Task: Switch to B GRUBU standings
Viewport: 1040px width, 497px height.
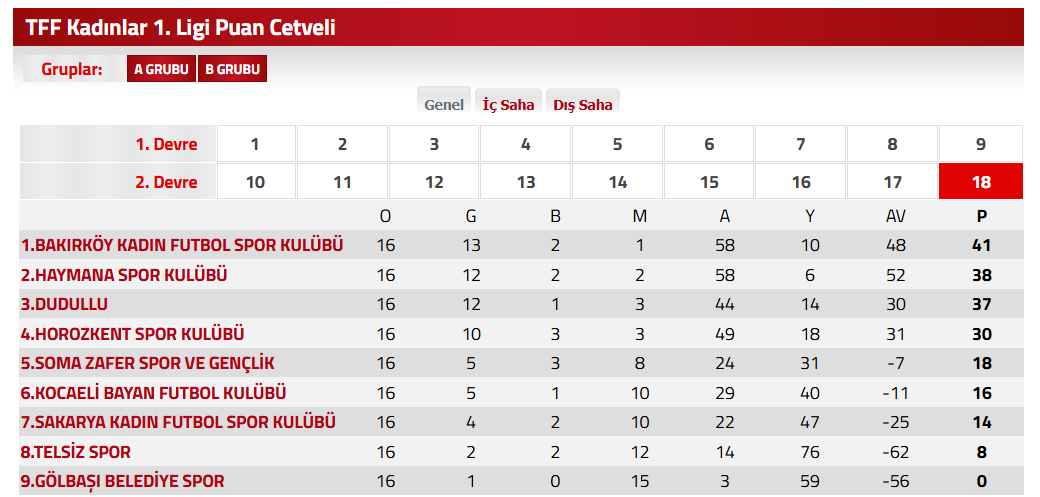Action: (232, 69)
